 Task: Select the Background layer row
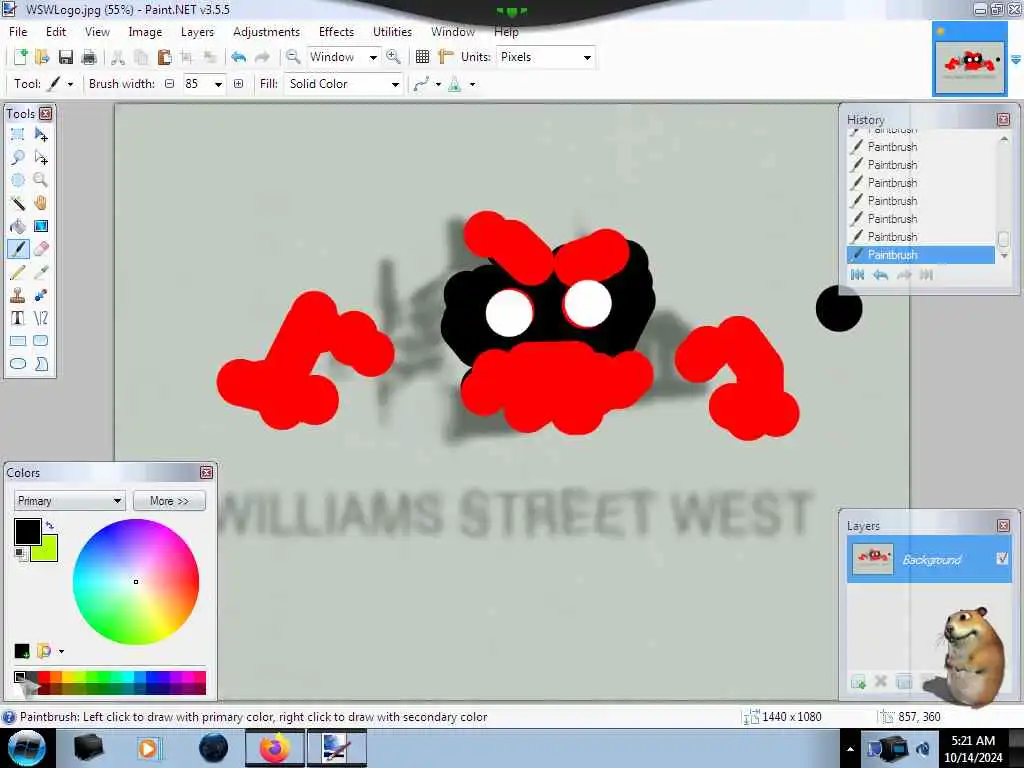[x=929, y=559]
